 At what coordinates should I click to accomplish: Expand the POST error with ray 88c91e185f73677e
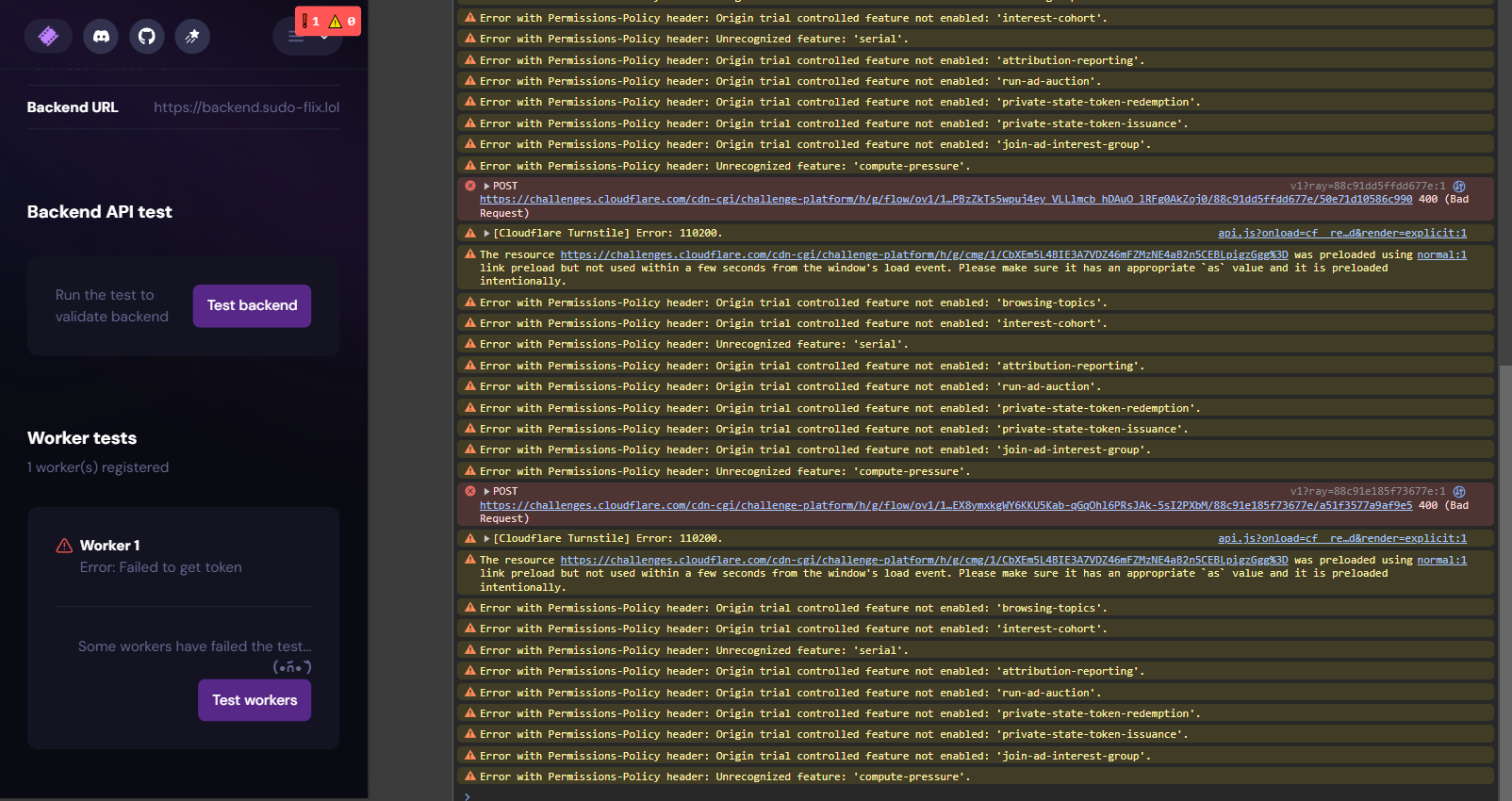487,492
